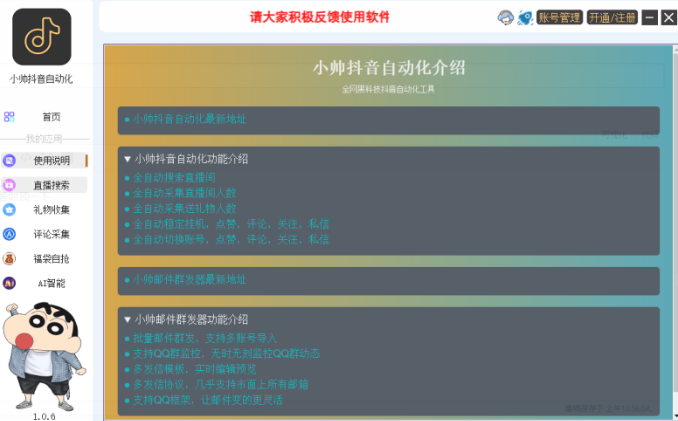The image size is (678, 421).
Task: Open the 首页 menu item
Action: tap(51, 117)
